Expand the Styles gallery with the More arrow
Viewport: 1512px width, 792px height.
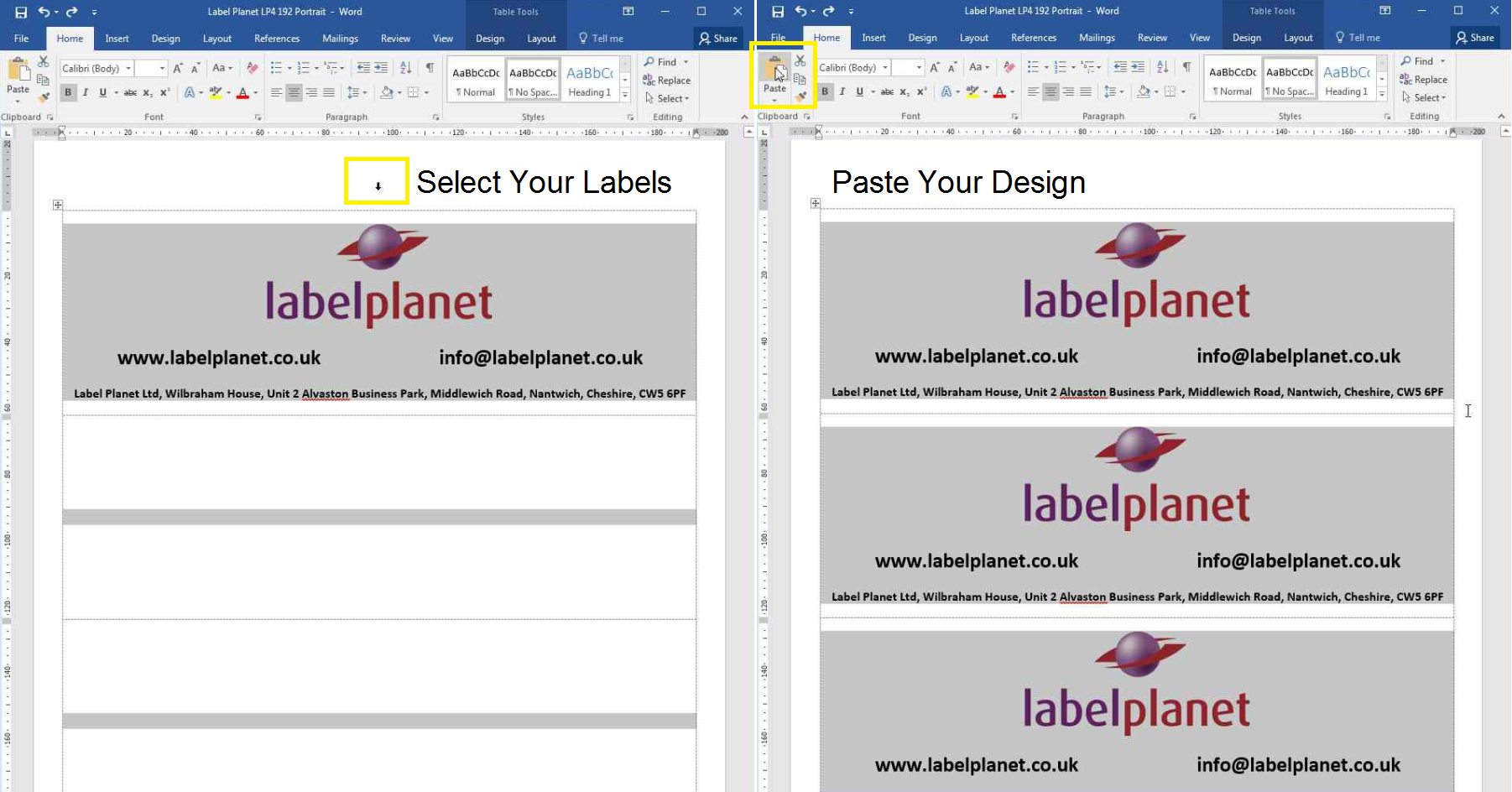(624, 94)
